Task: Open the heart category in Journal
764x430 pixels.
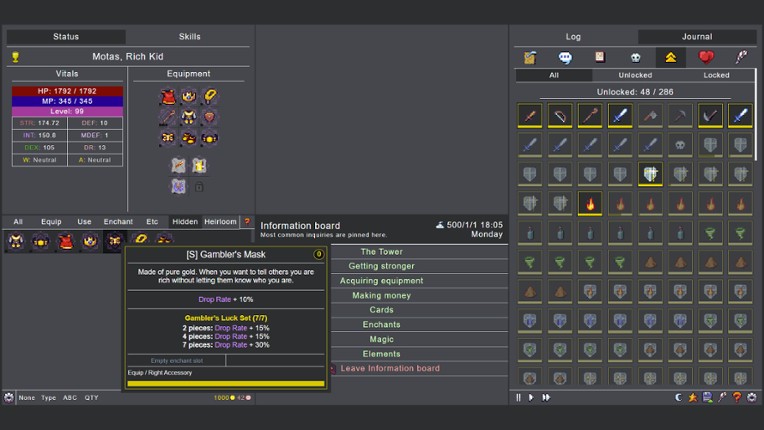Action: pos(706,57)
